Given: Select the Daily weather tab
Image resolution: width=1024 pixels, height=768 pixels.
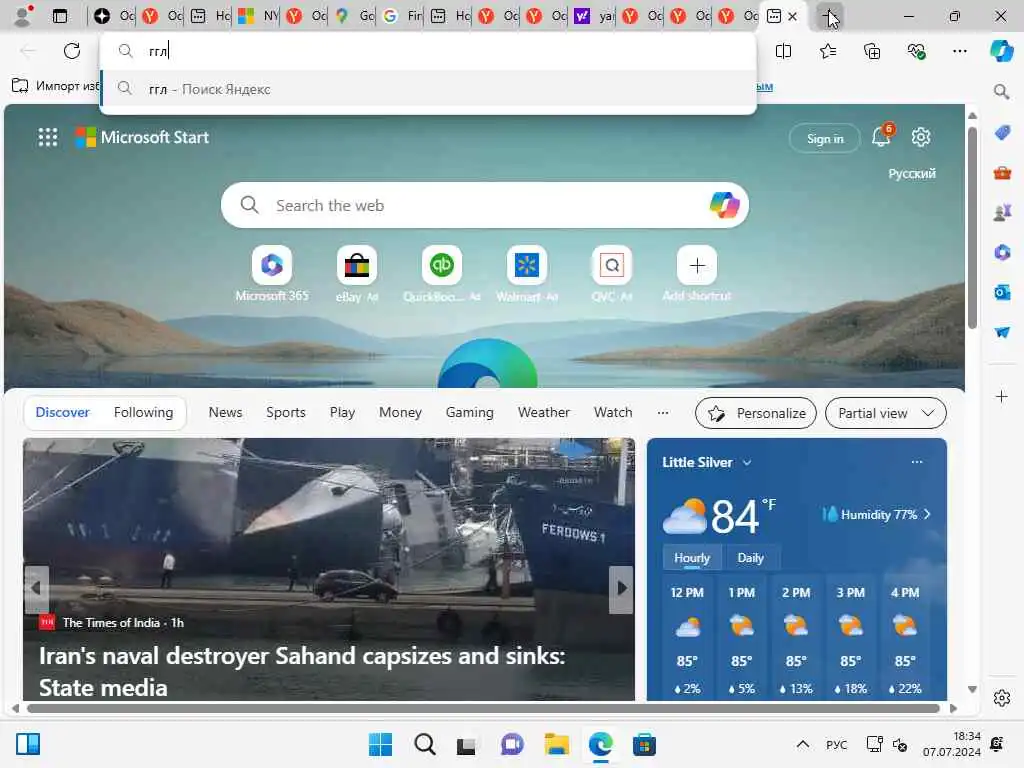Looking at the screenshot, I should pos(750,558).
